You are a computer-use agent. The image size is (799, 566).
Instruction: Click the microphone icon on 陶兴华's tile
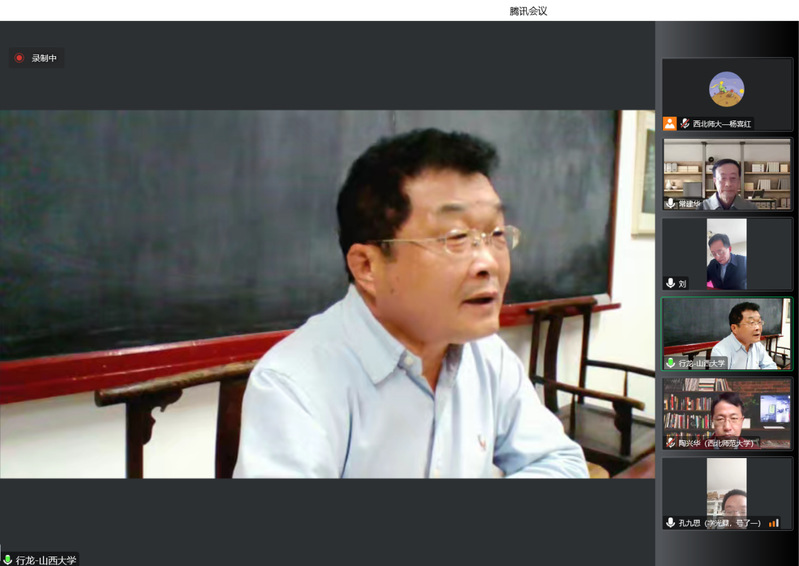(x=670, y=442)
